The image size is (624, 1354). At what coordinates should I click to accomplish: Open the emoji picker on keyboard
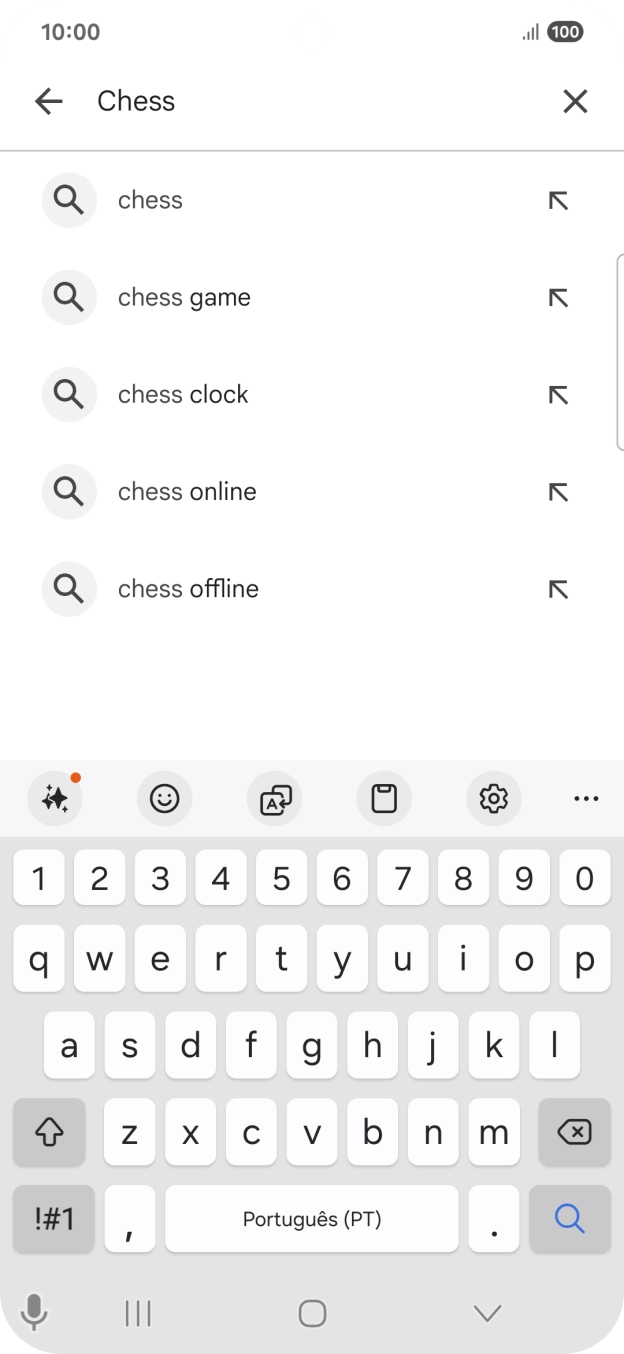[x=164, y=798]
